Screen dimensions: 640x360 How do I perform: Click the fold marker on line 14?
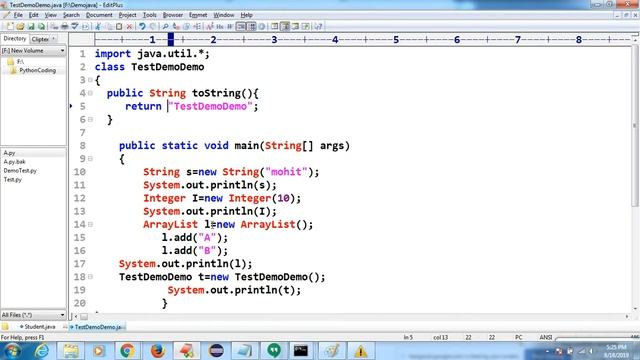pos(91,224)
